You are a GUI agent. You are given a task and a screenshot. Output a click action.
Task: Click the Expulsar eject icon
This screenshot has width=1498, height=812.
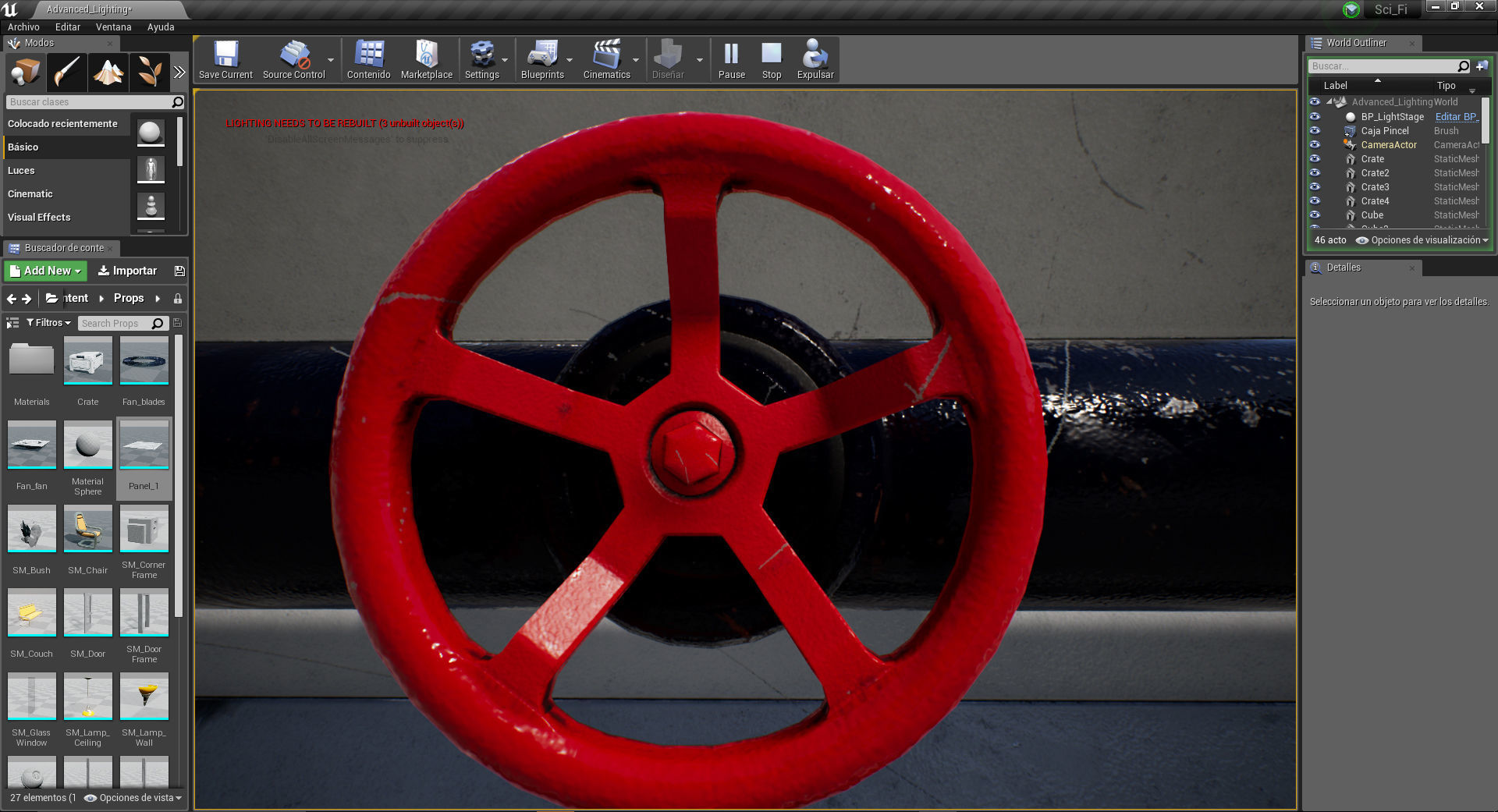pos(815,59)
